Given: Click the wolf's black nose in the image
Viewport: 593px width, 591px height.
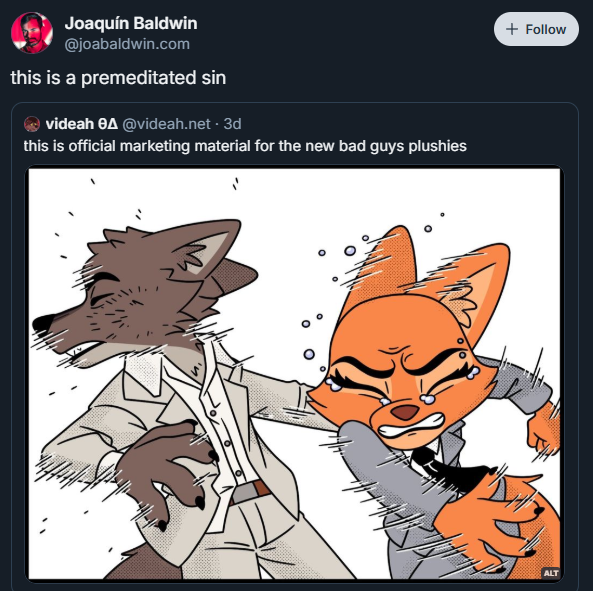Looking at the screenshot, I should click(x=42, y=323).
